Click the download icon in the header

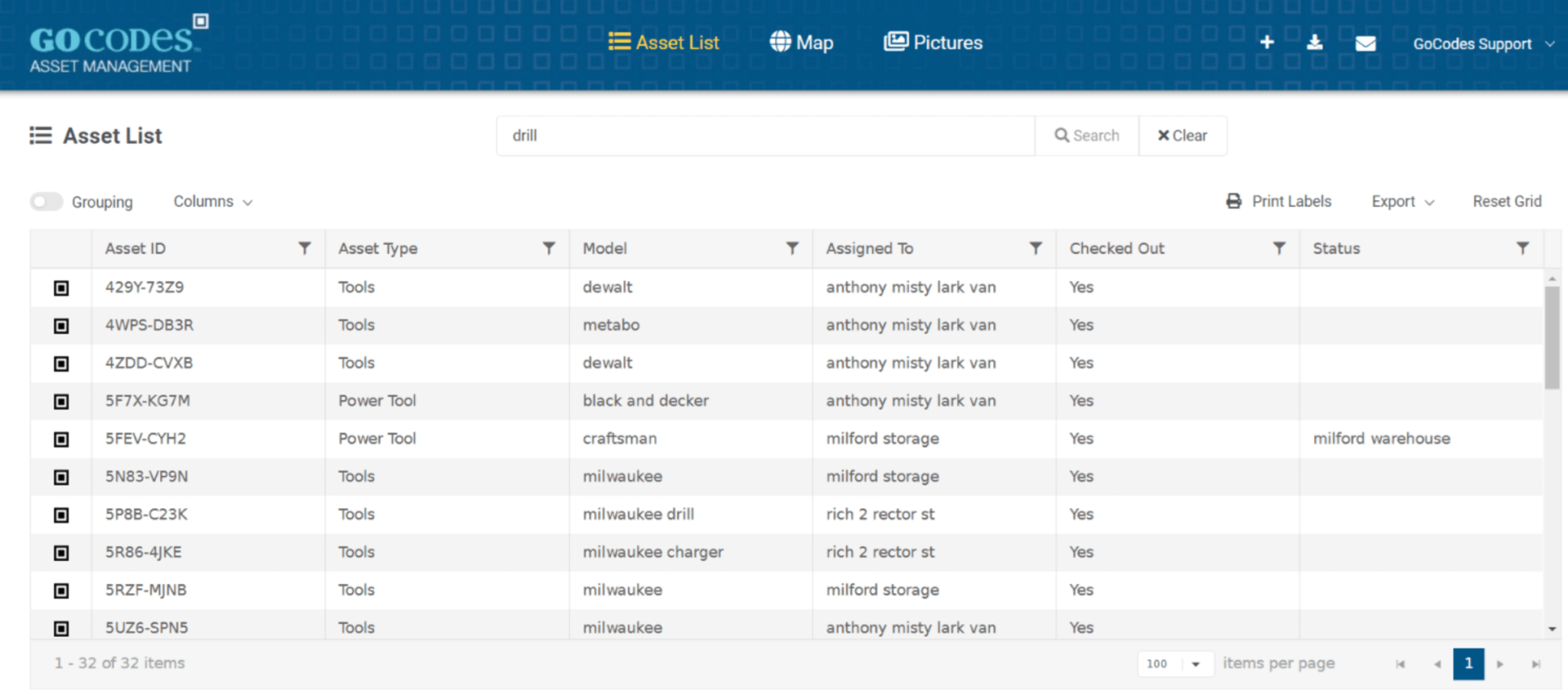(1315, 42)
